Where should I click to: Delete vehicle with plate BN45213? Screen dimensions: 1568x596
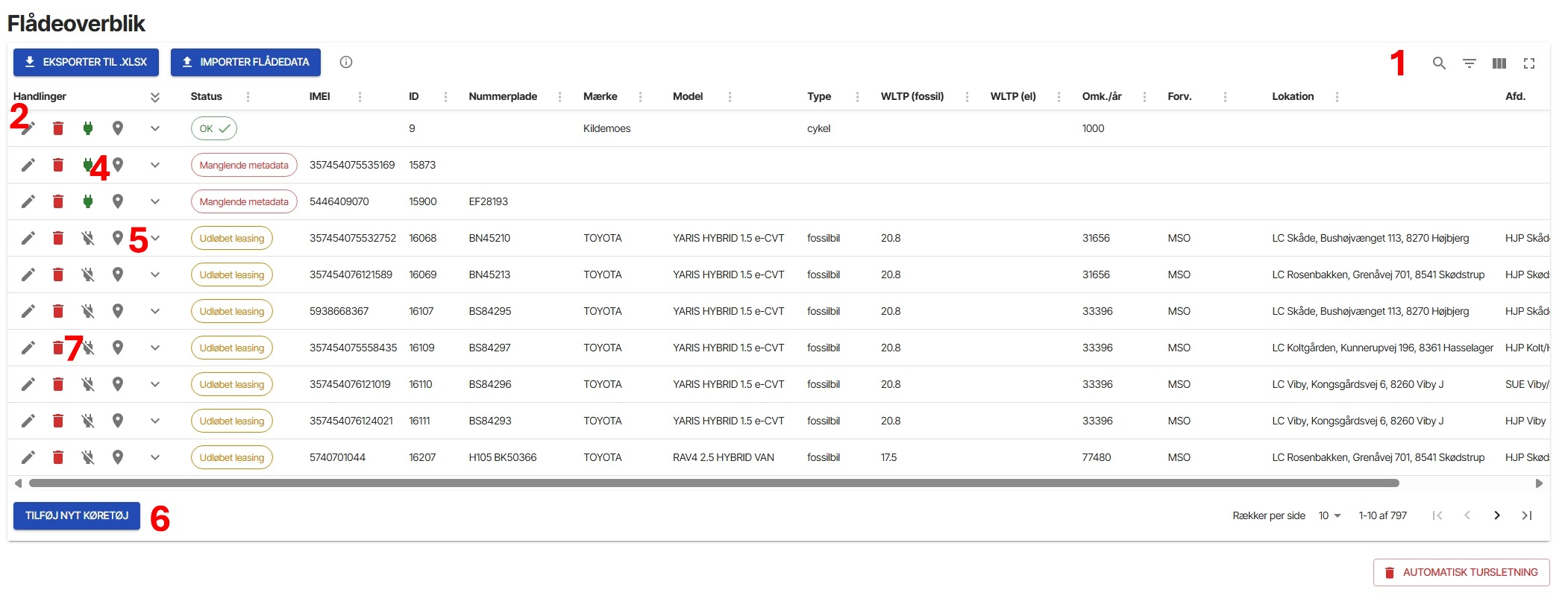coord(57,275)
